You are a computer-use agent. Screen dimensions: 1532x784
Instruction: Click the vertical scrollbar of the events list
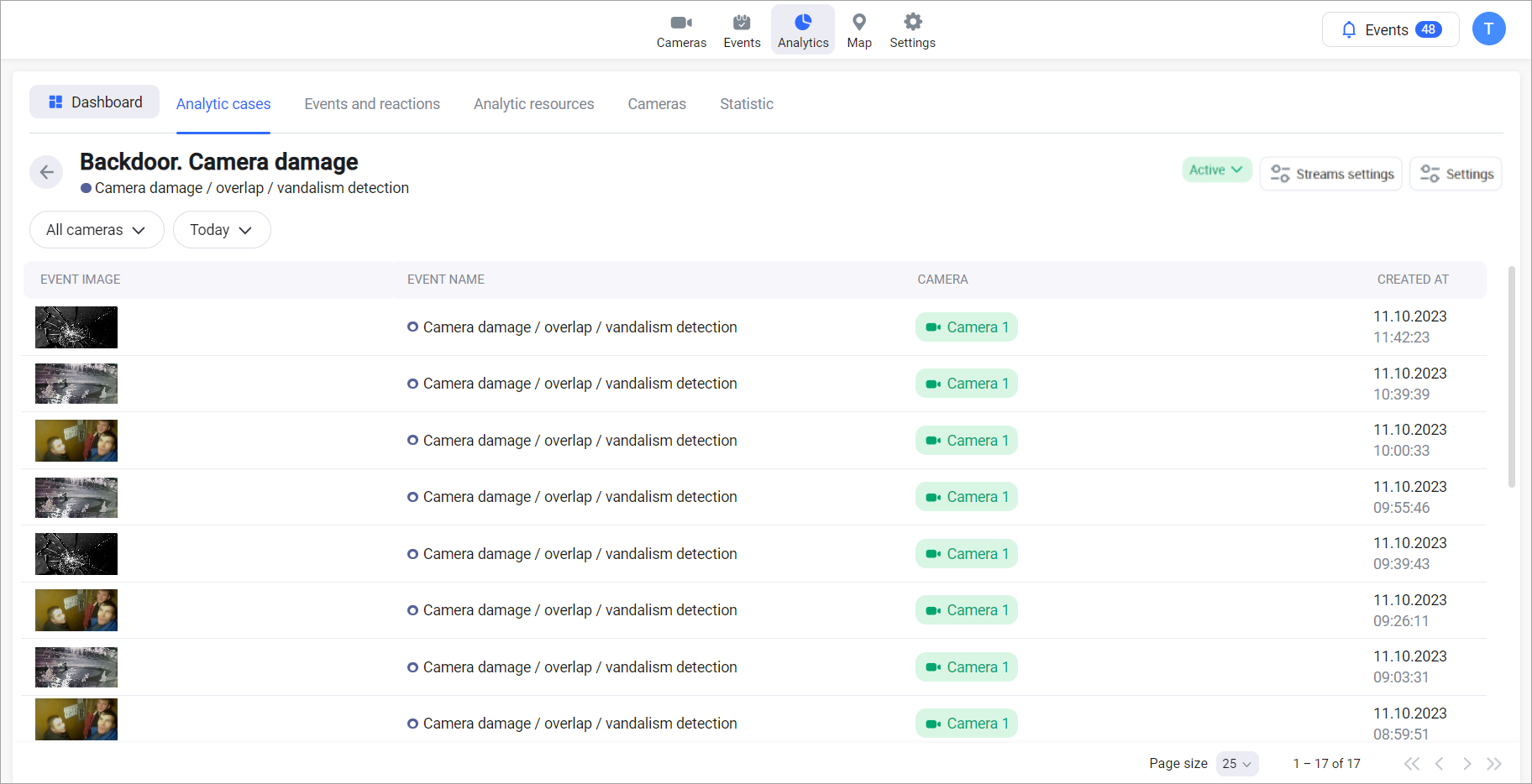point(1511,378)
